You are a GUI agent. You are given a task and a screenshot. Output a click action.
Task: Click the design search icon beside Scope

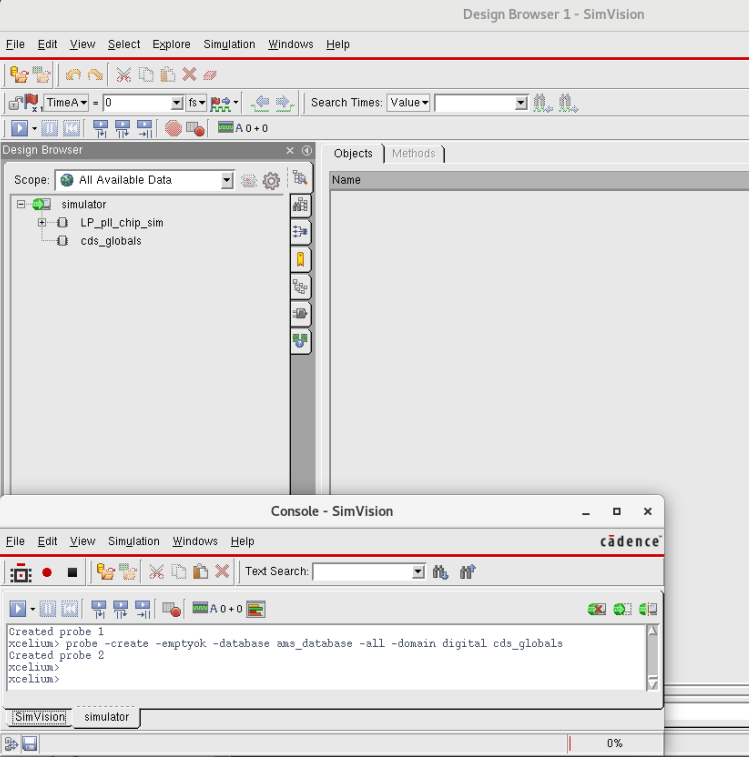pyautogui.click(x=300, y=178)
